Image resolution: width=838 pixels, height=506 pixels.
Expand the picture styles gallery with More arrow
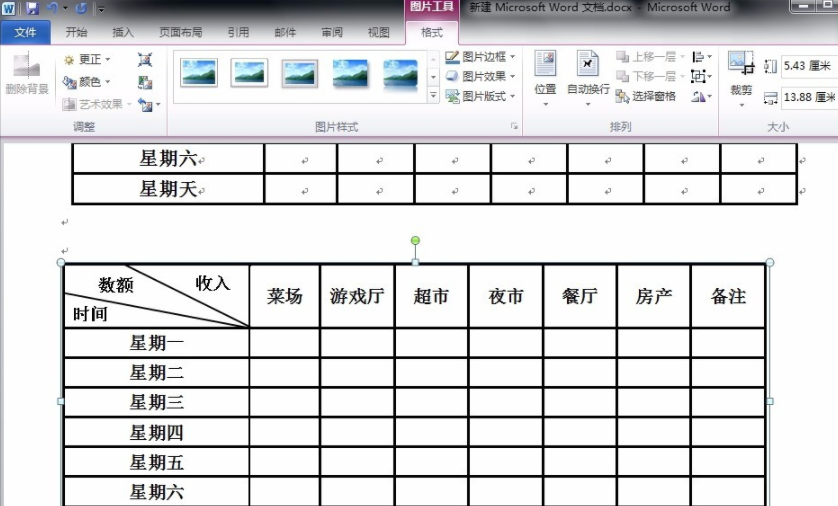point(433,96)
